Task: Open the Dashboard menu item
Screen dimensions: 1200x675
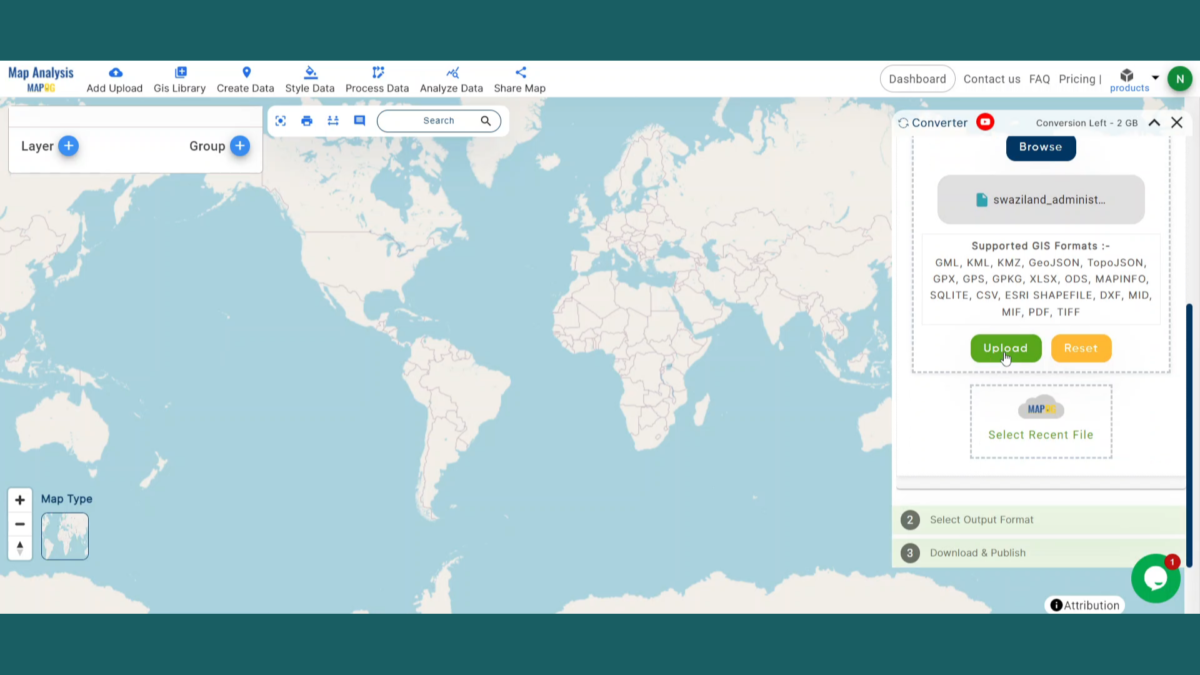Action: tap(917, 78)
